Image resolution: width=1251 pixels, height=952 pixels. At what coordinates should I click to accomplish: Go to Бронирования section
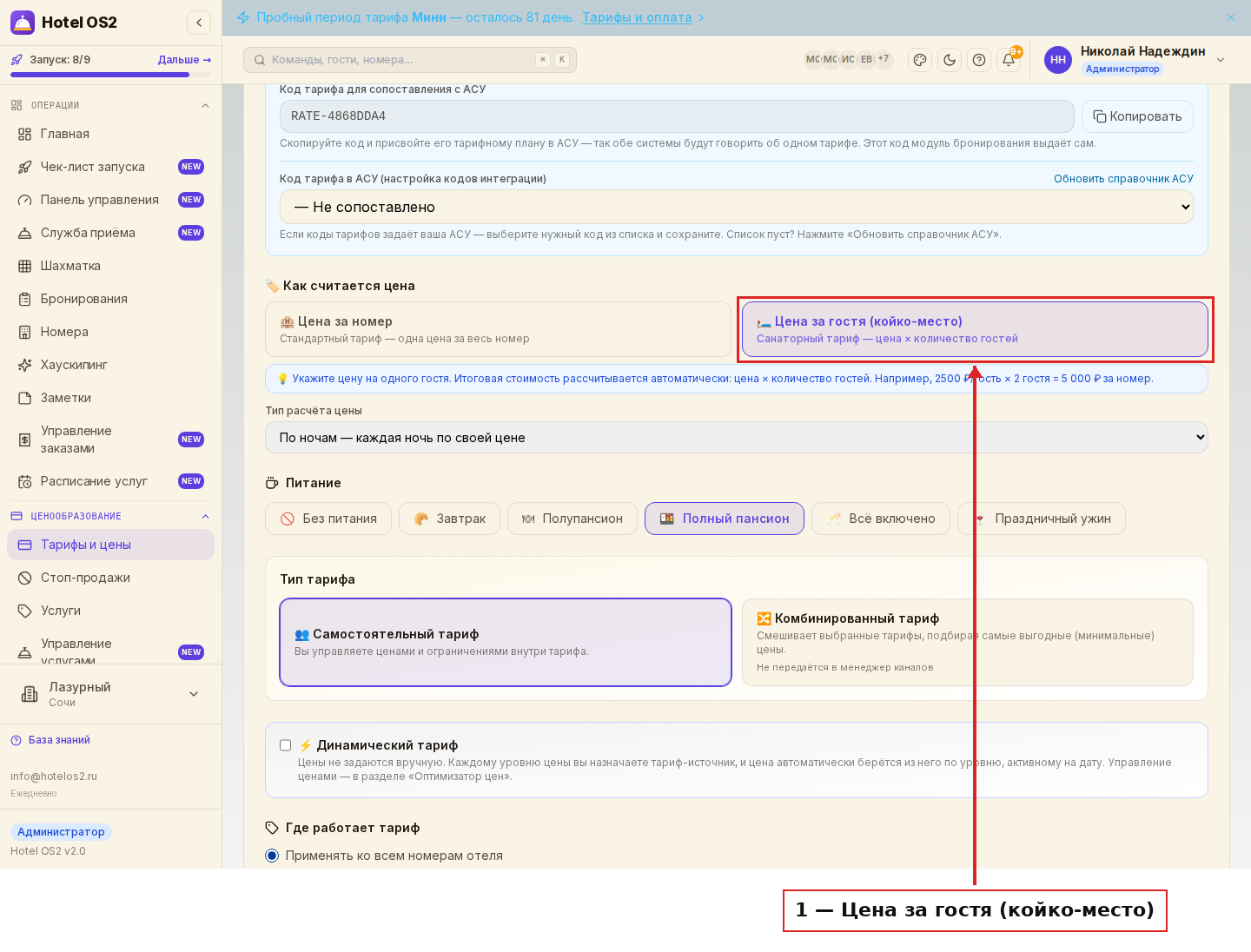(x=110, y=299)
